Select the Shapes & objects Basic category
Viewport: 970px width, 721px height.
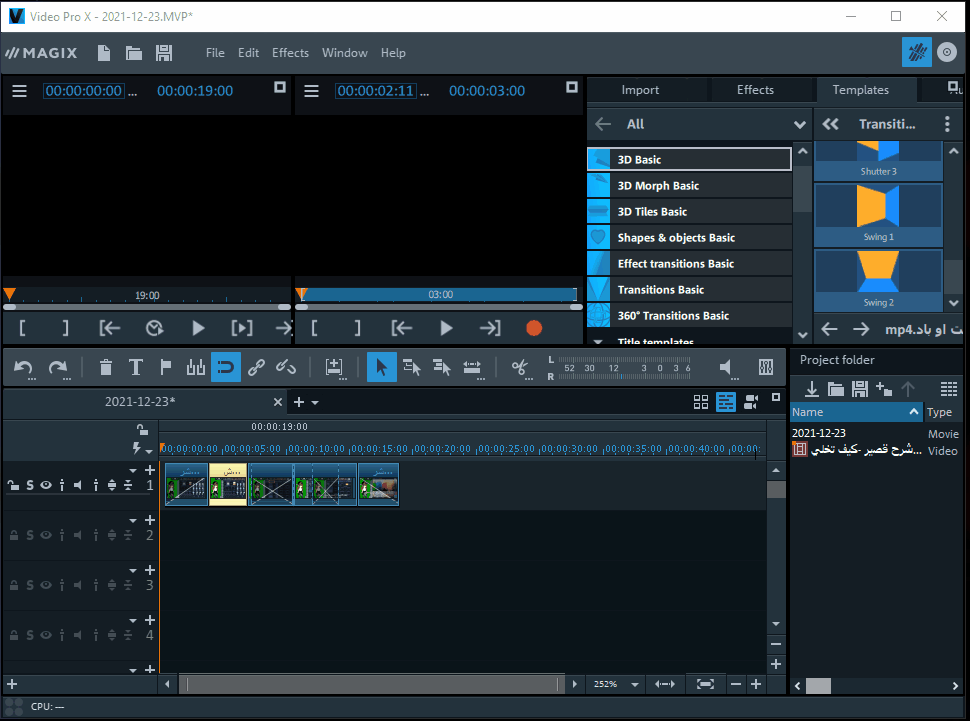coord(689,238)
